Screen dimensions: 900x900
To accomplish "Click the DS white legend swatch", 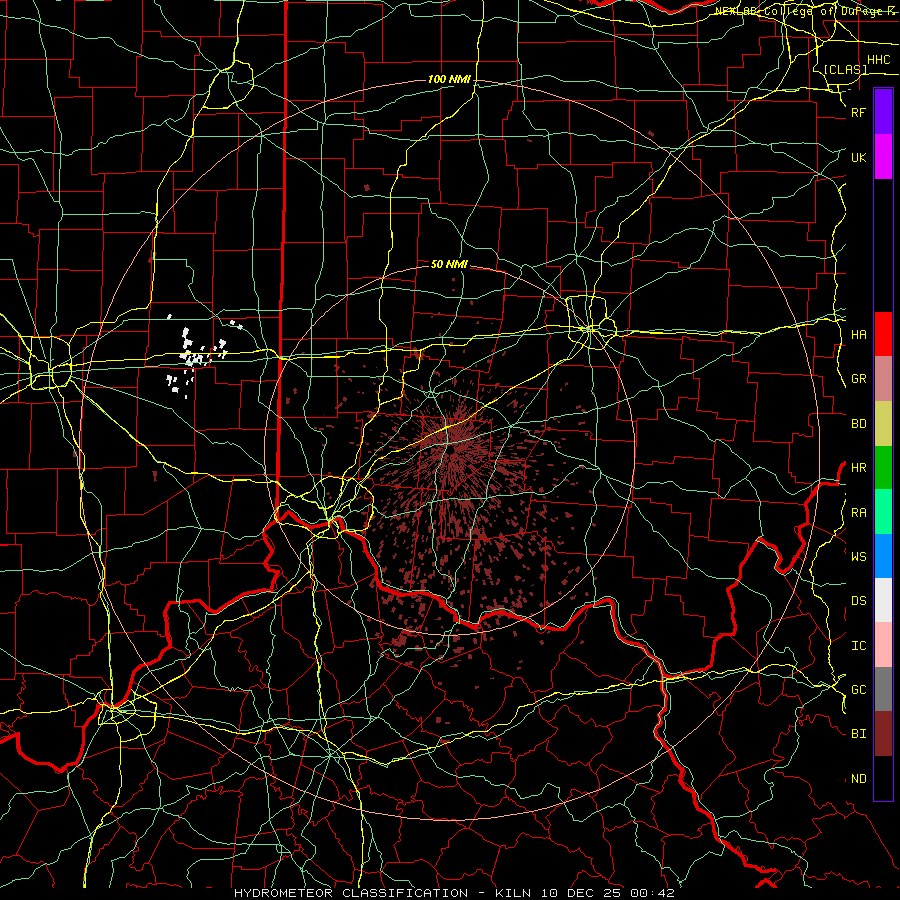I will tap(883, 600).
